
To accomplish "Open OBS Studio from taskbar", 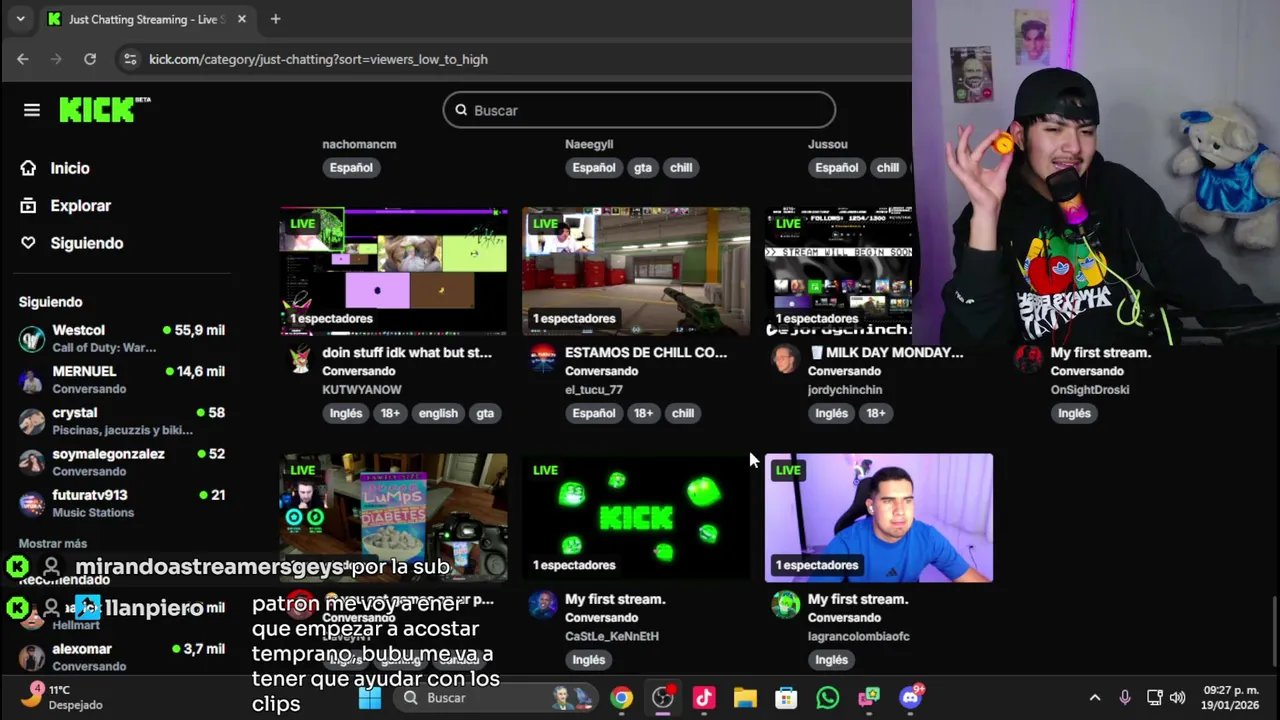I will [x=663, y=698].
